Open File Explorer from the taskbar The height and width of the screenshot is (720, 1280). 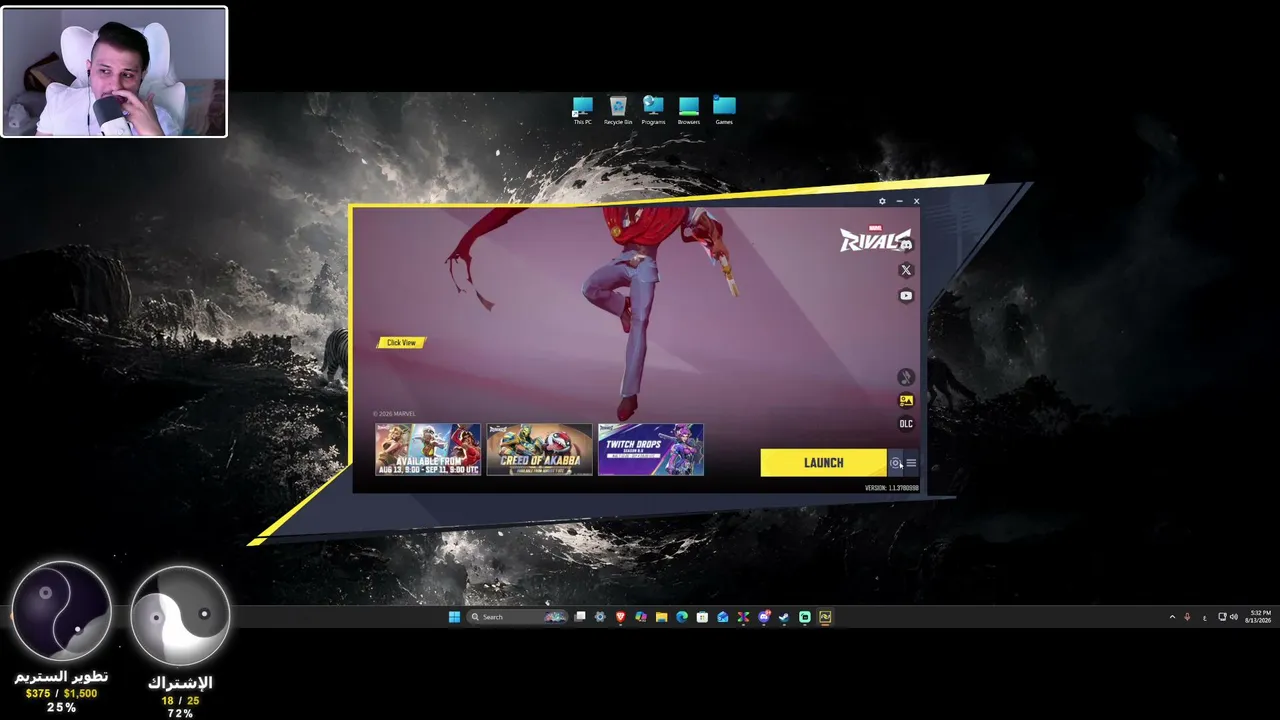click(x=661, y=617)
